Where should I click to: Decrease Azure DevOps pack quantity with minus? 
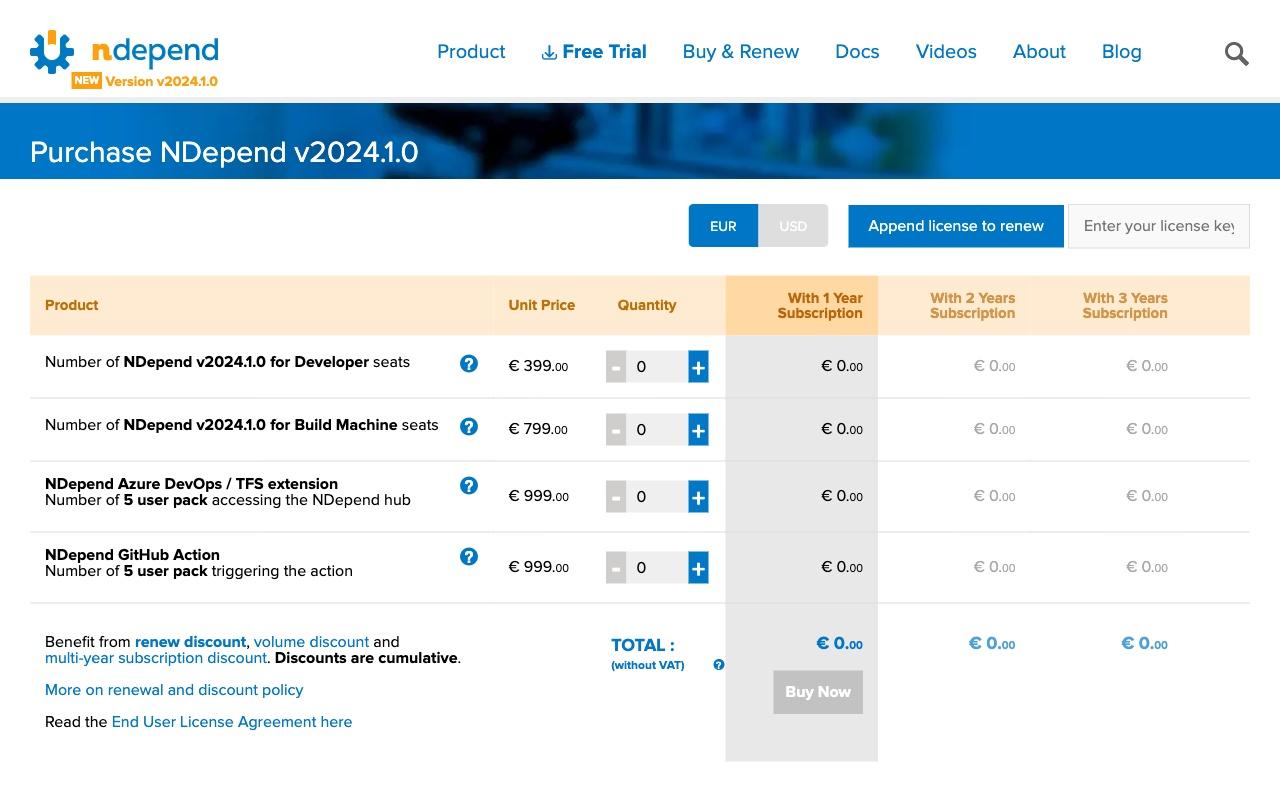tap(616, 497)
